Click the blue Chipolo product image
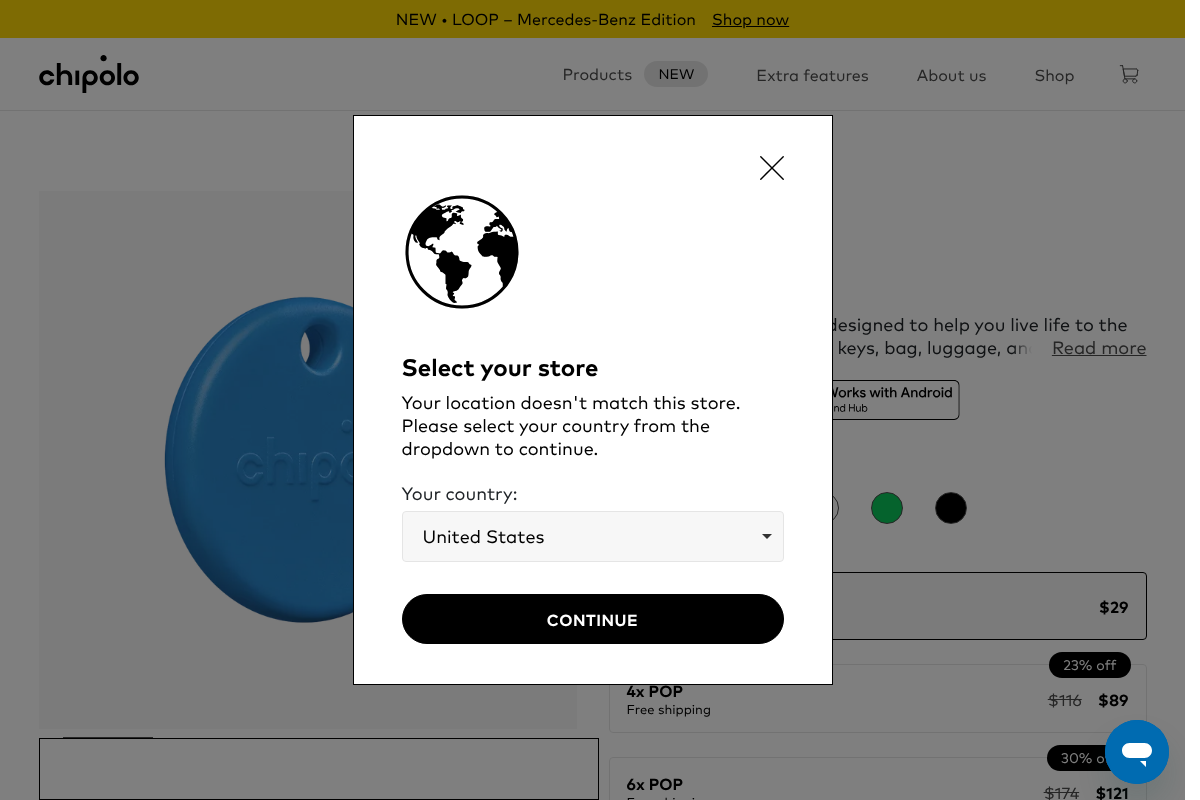The image size is (1200, 800). point(260,460)
